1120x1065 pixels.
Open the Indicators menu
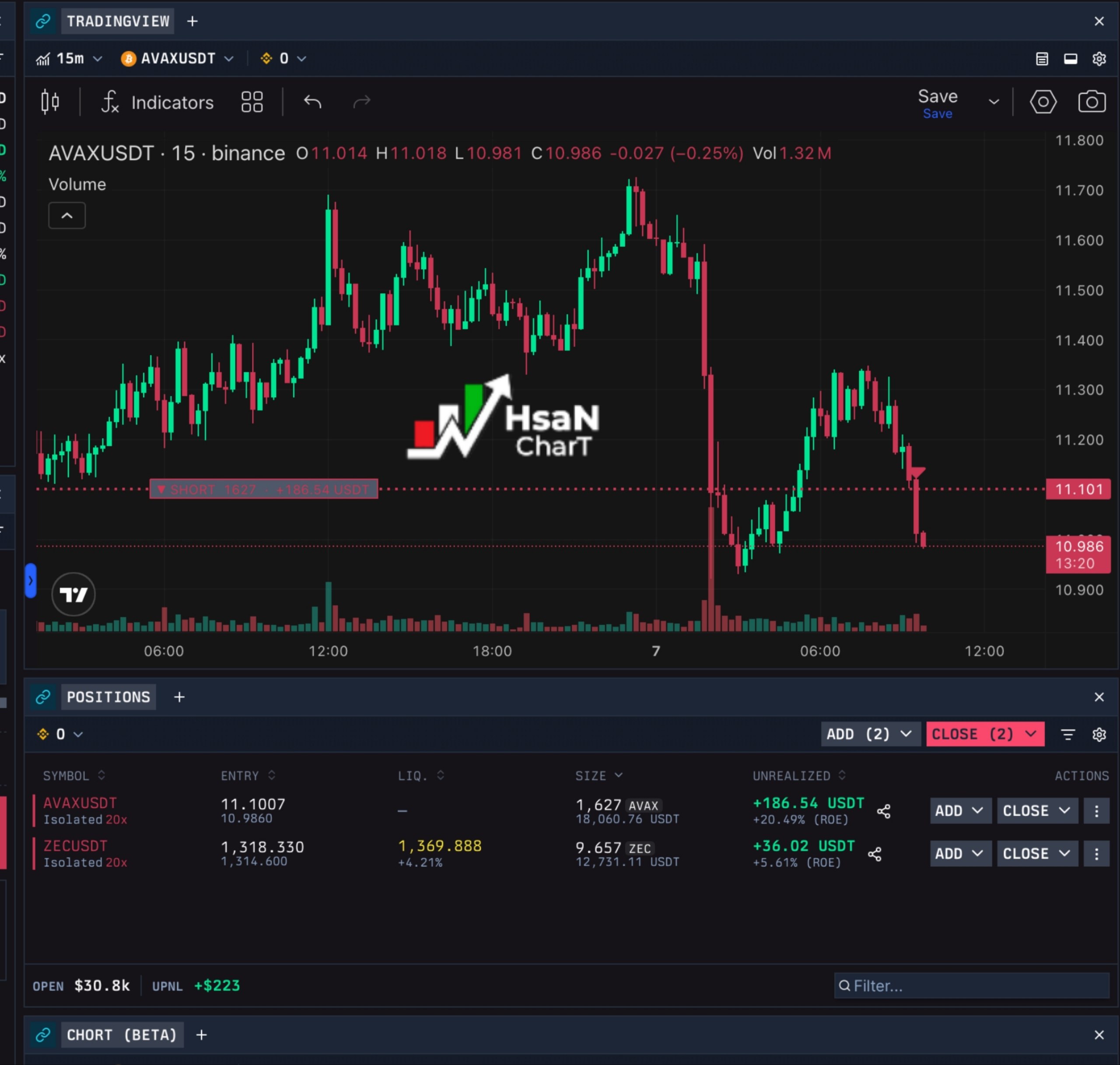(x=157, y=103)
